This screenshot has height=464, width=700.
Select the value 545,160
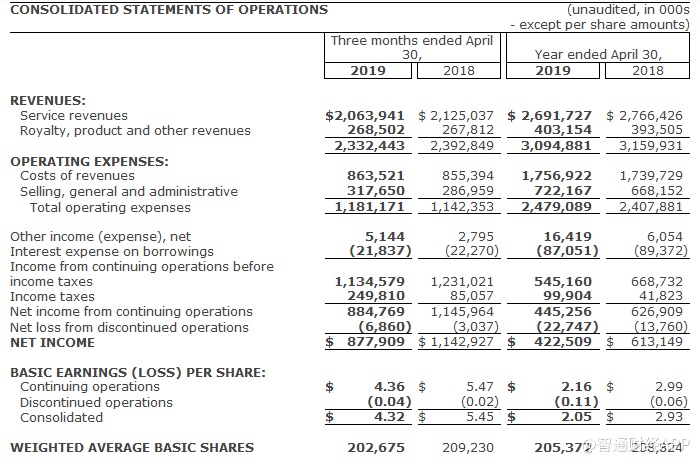(563, 282)
